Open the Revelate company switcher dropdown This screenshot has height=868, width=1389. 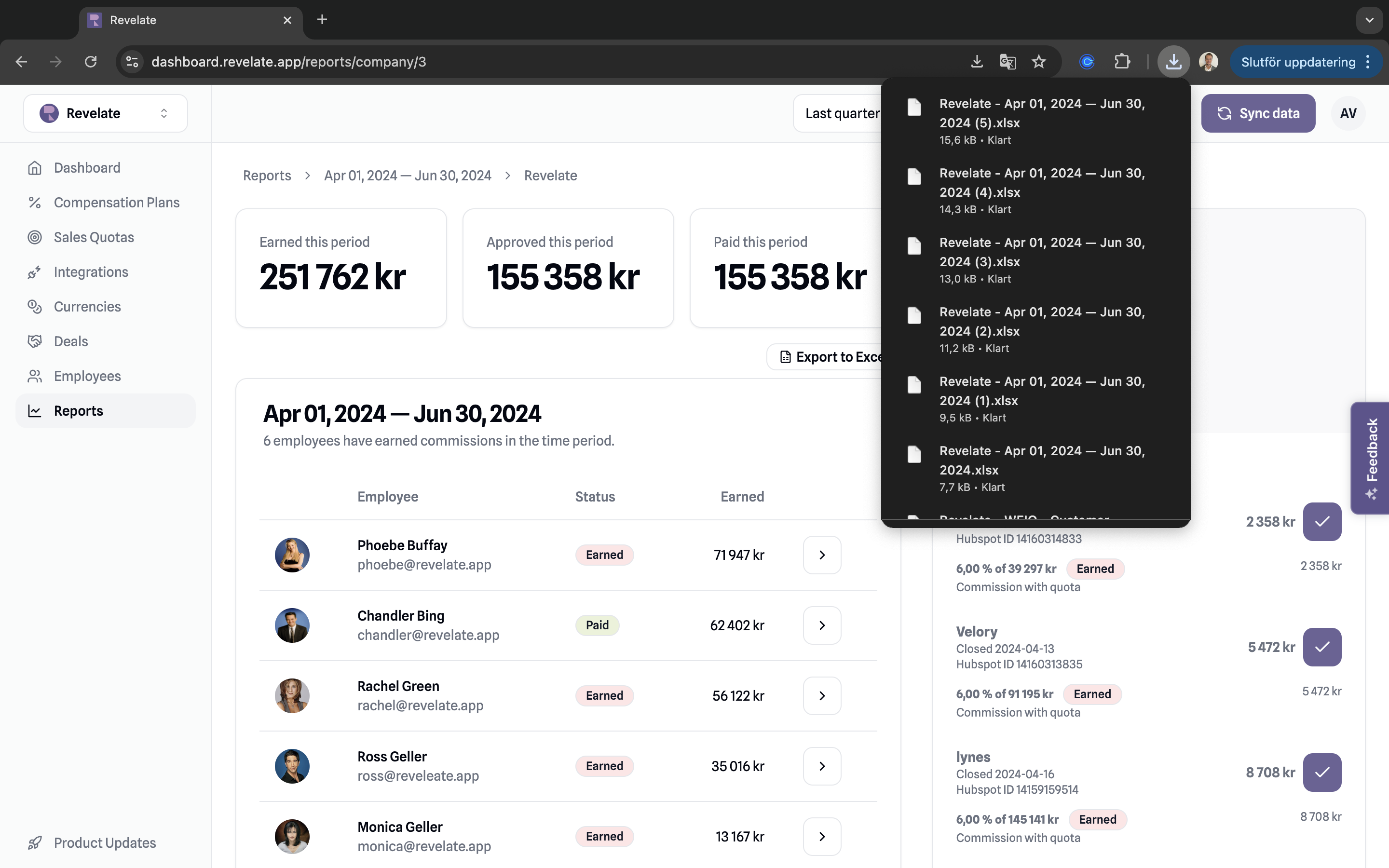coord(106,113)
